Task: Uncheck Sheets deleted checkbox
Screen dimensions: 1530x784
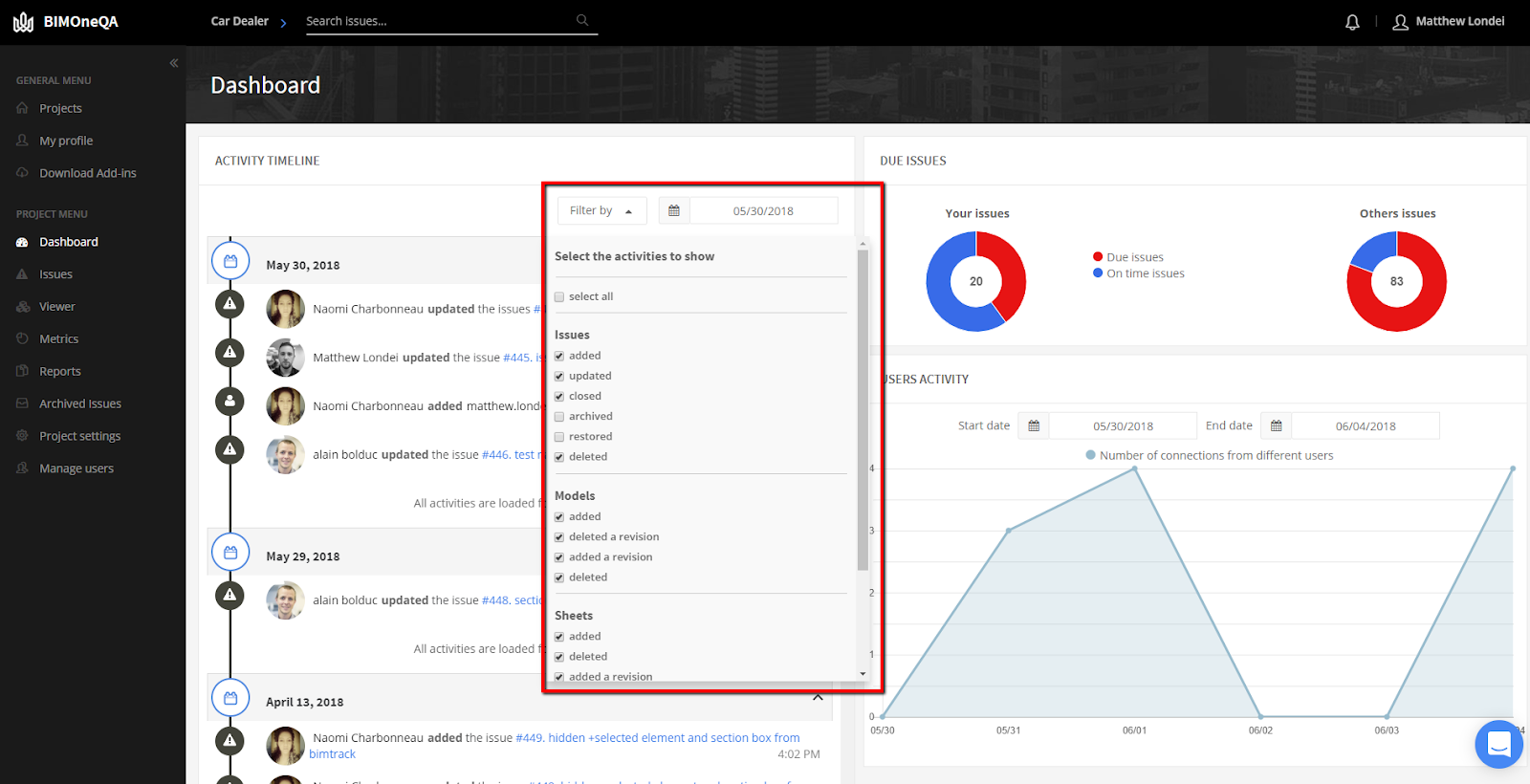Action: (x=559, y=657)
